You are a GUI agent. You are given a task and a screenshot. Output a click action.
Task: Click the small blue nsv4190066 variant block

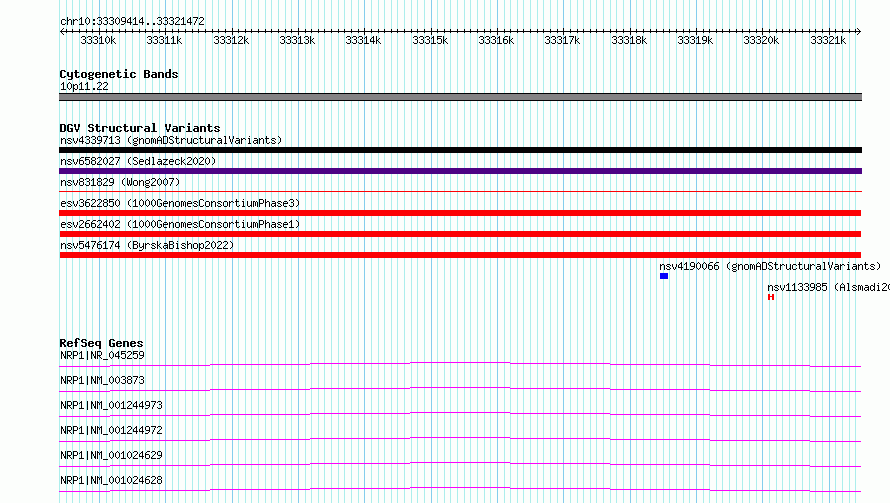664,276
